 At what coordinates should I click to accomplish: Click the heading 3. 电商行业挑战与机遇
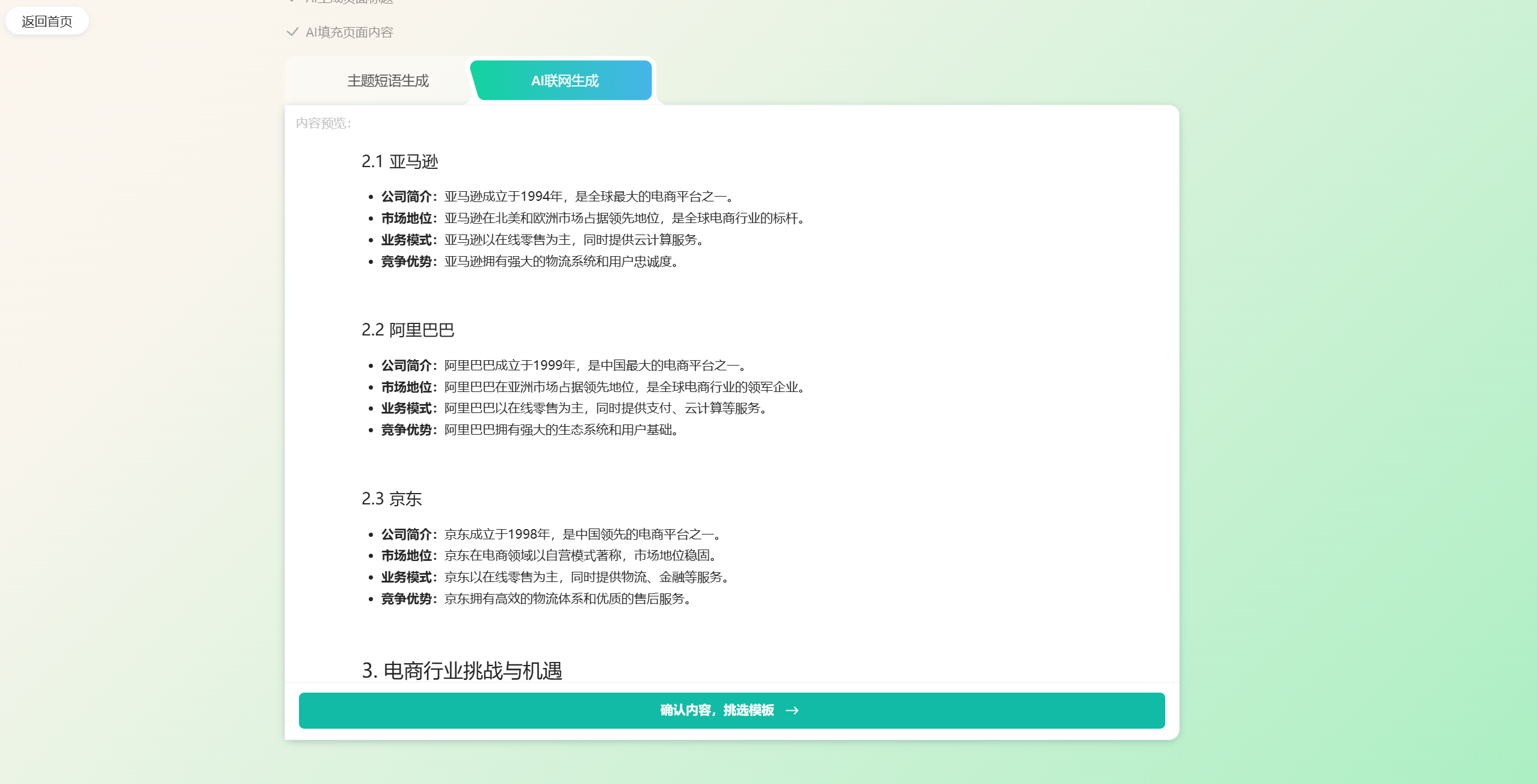point(462,670)
